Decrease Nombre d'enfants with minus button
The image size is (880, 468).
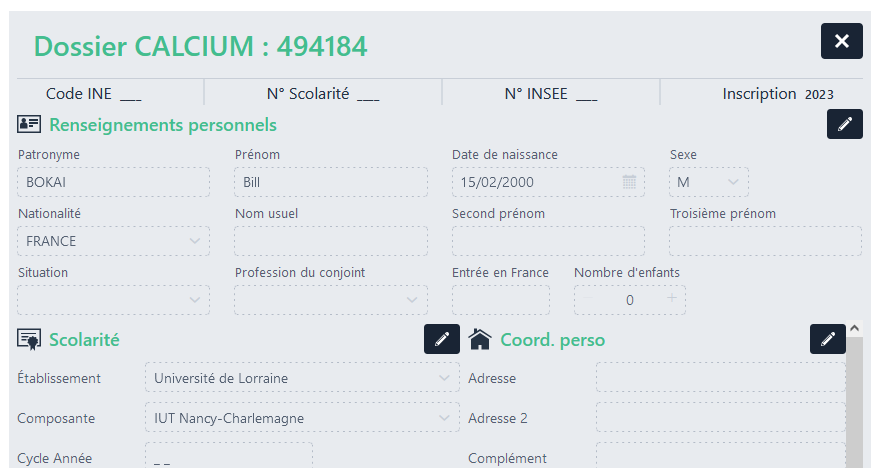point(589,299)
